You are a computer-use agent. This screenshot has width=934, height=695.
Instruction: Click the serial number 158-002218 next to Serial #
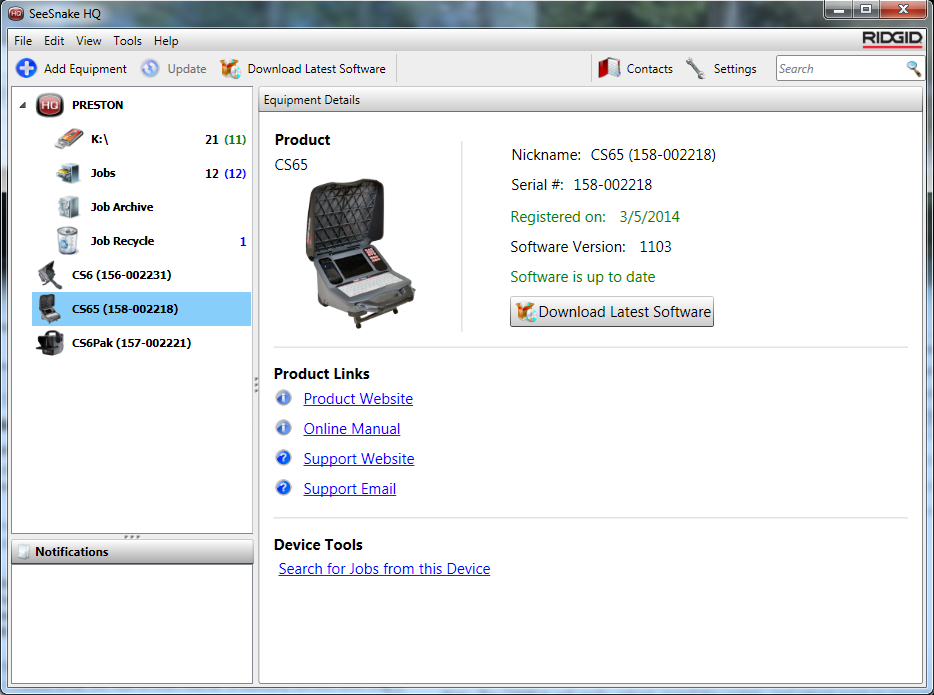click(612, 185)
